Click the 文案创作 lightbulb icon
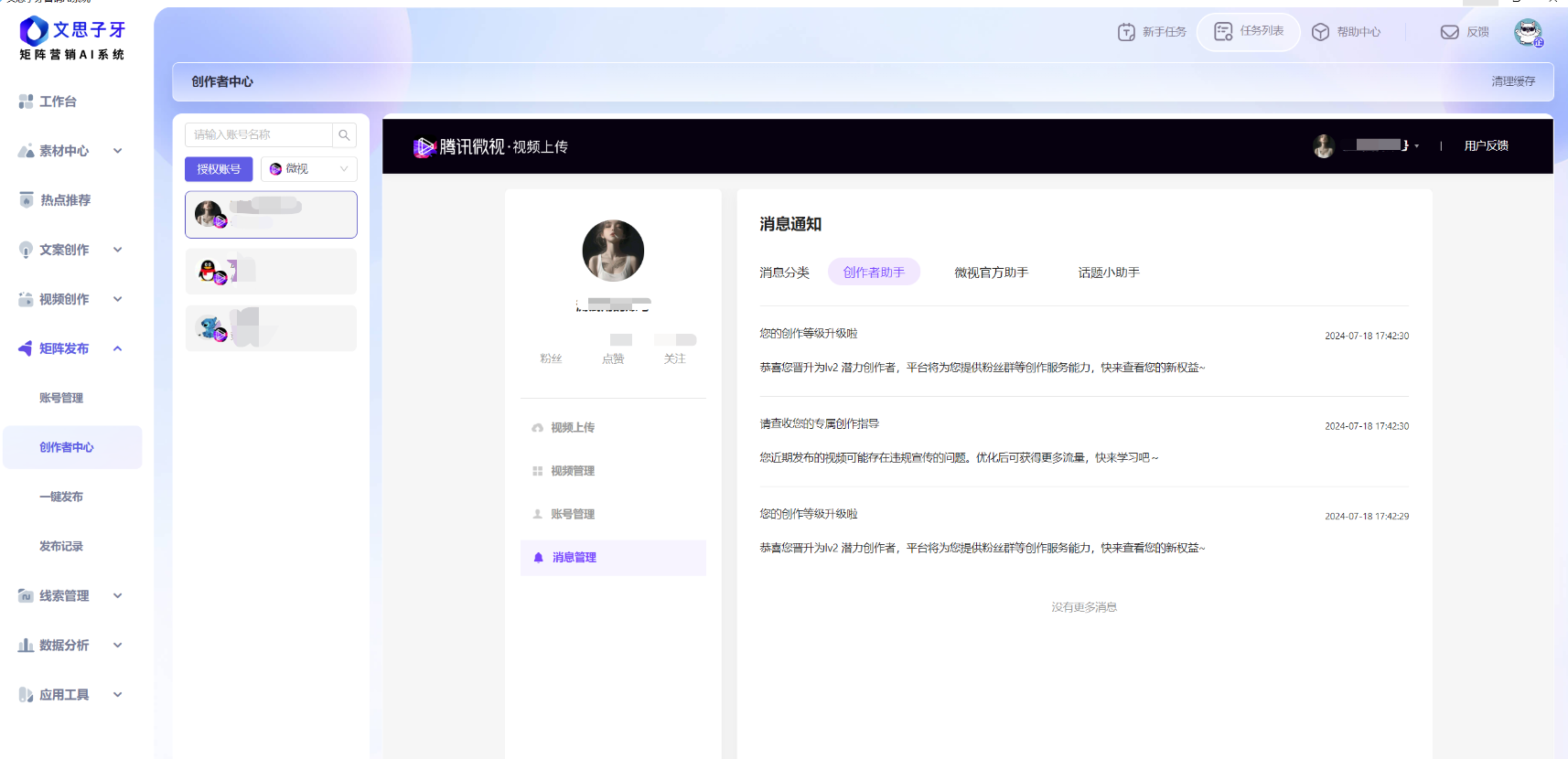Screen dimensions: 1568x759 [26, 250]
